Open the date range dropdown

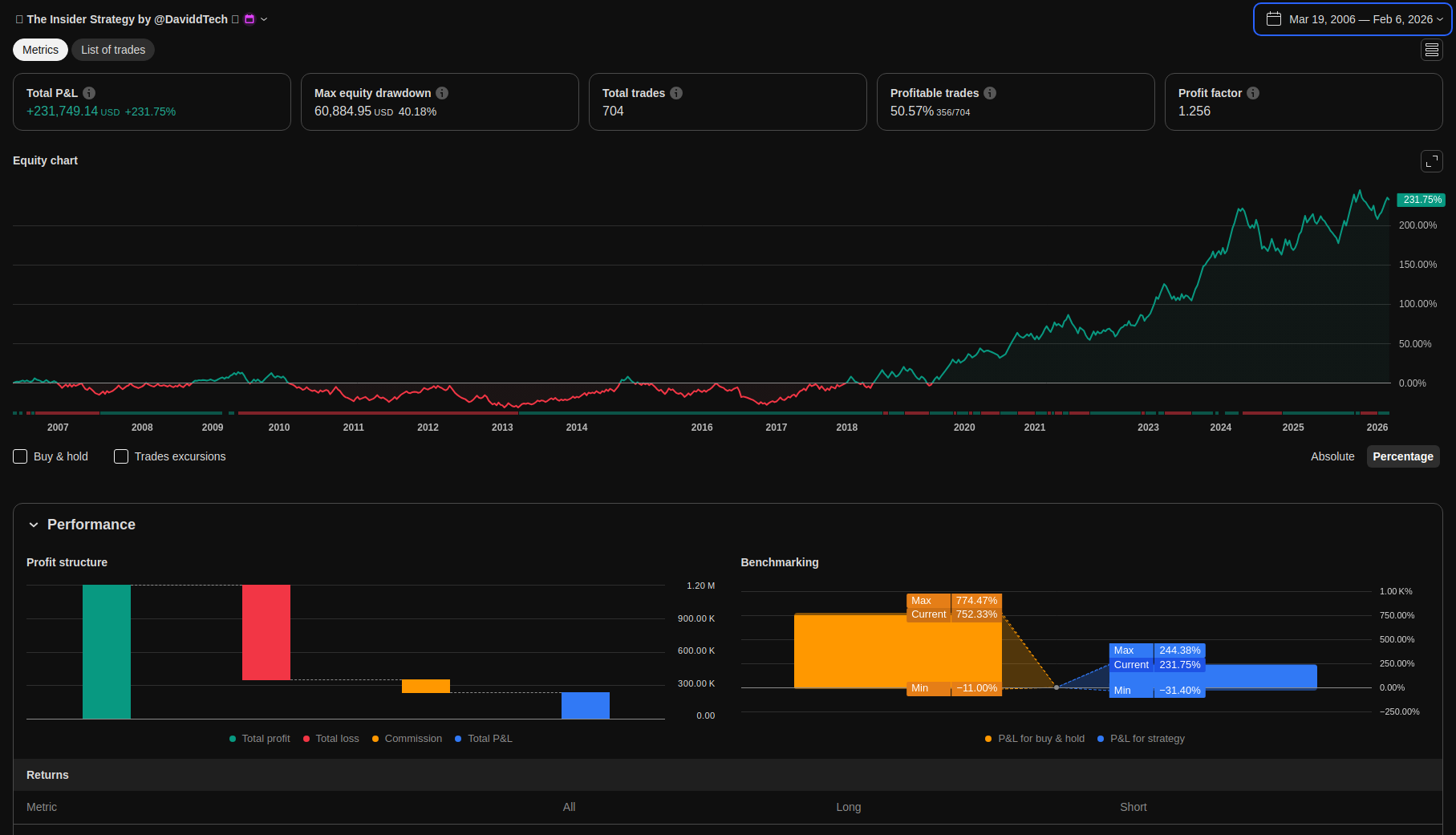[1353, 19]
